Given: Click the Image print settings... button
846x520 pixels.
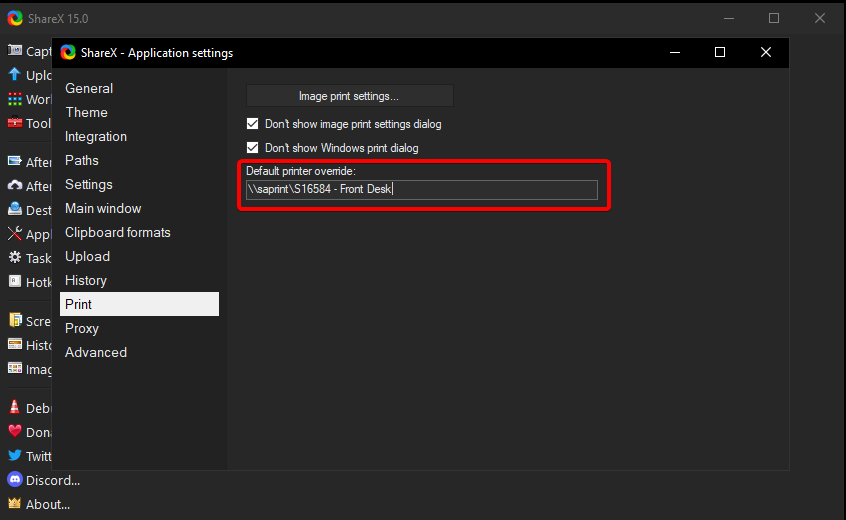Looking at the screenshot, I should (350, 96).
